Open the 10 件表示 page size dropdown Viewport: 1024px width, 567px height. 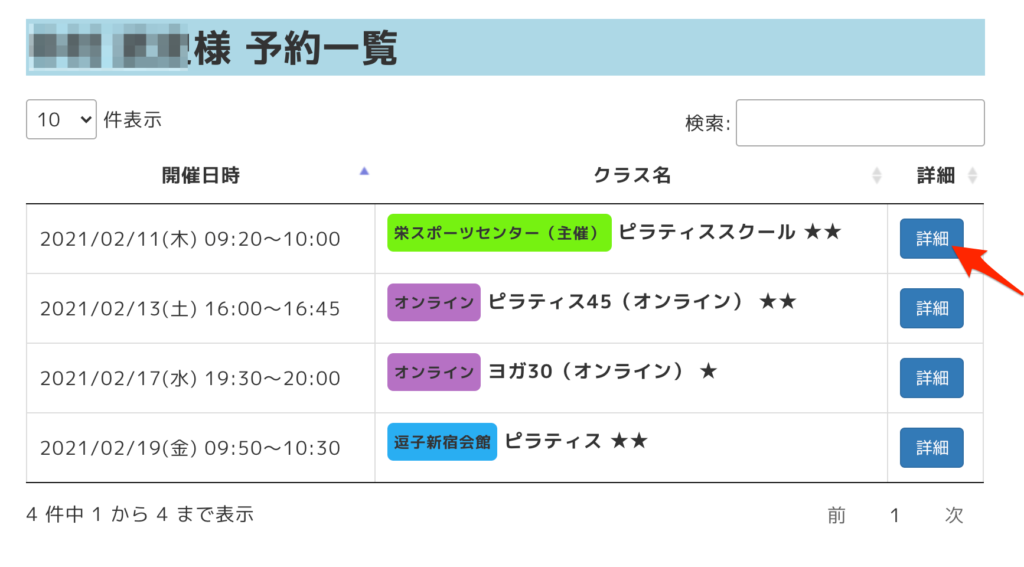[61, 120]
